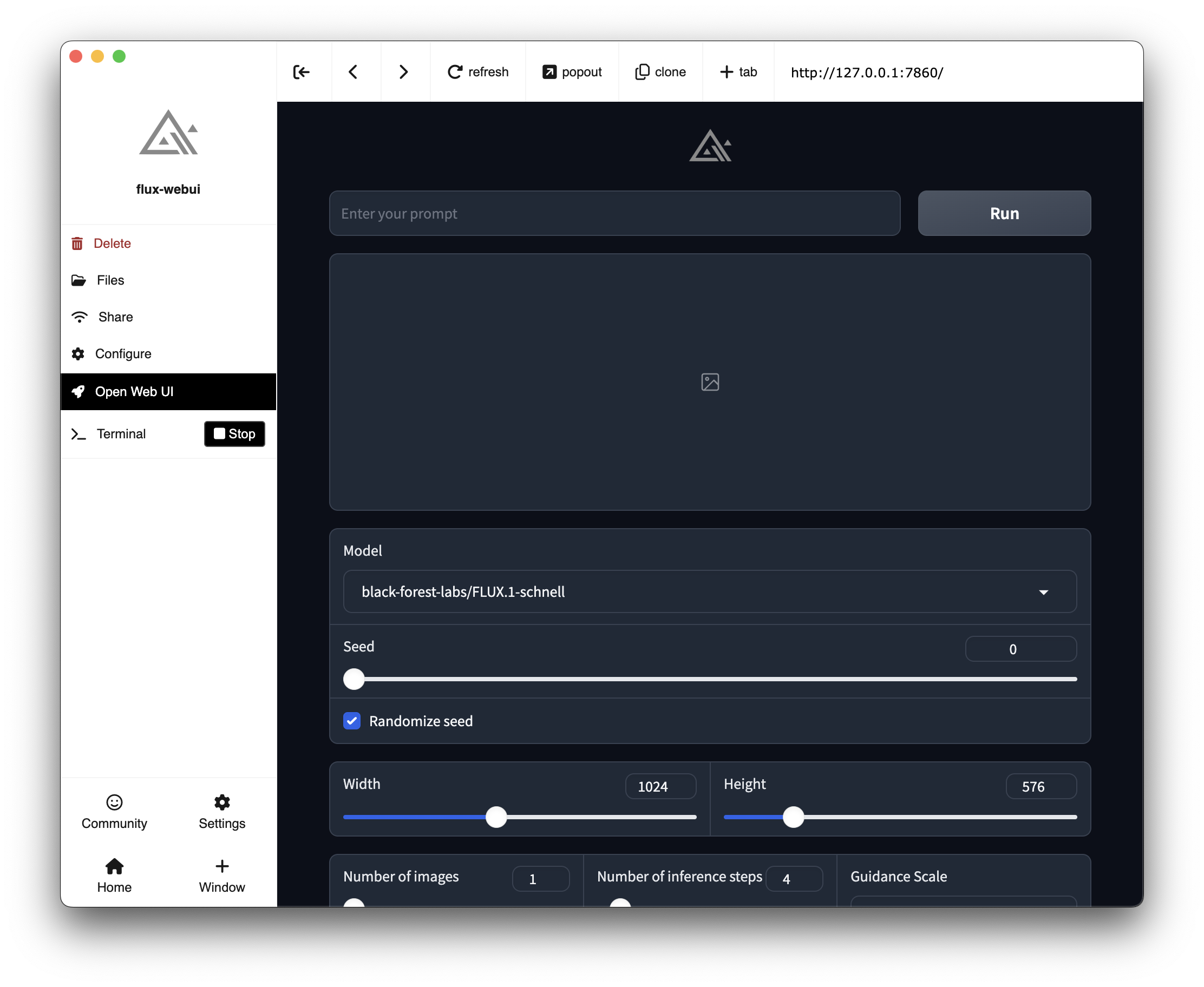This screenshot has height=987, width=1204.
Task: Open the Files browser for flux-webui
Action: [x=109, y=280]
